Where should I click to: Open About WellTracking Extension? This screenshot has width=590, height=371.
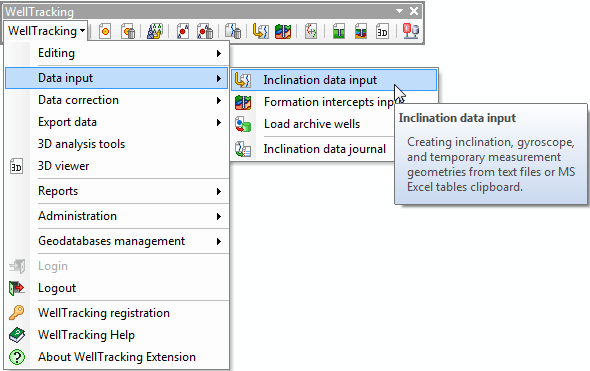click(x=117, y=357)
